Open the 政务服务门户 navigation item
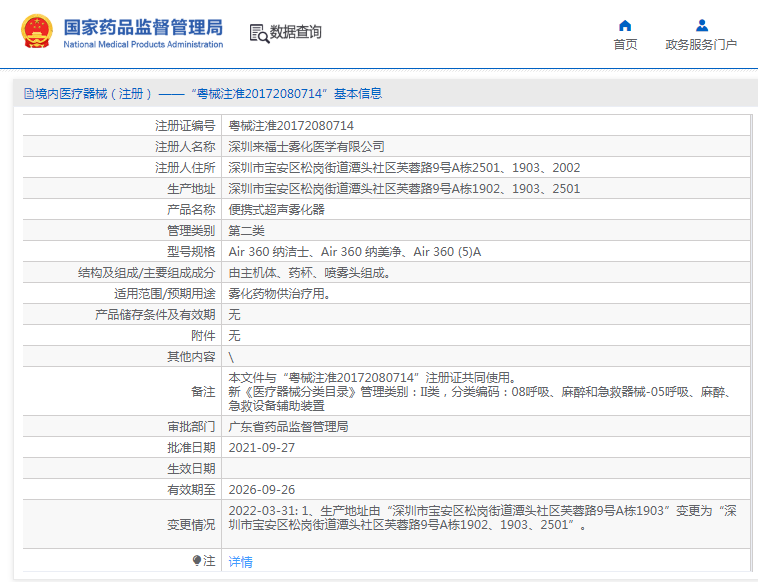This screenshot has height=582, width=758. pos(701,45)
